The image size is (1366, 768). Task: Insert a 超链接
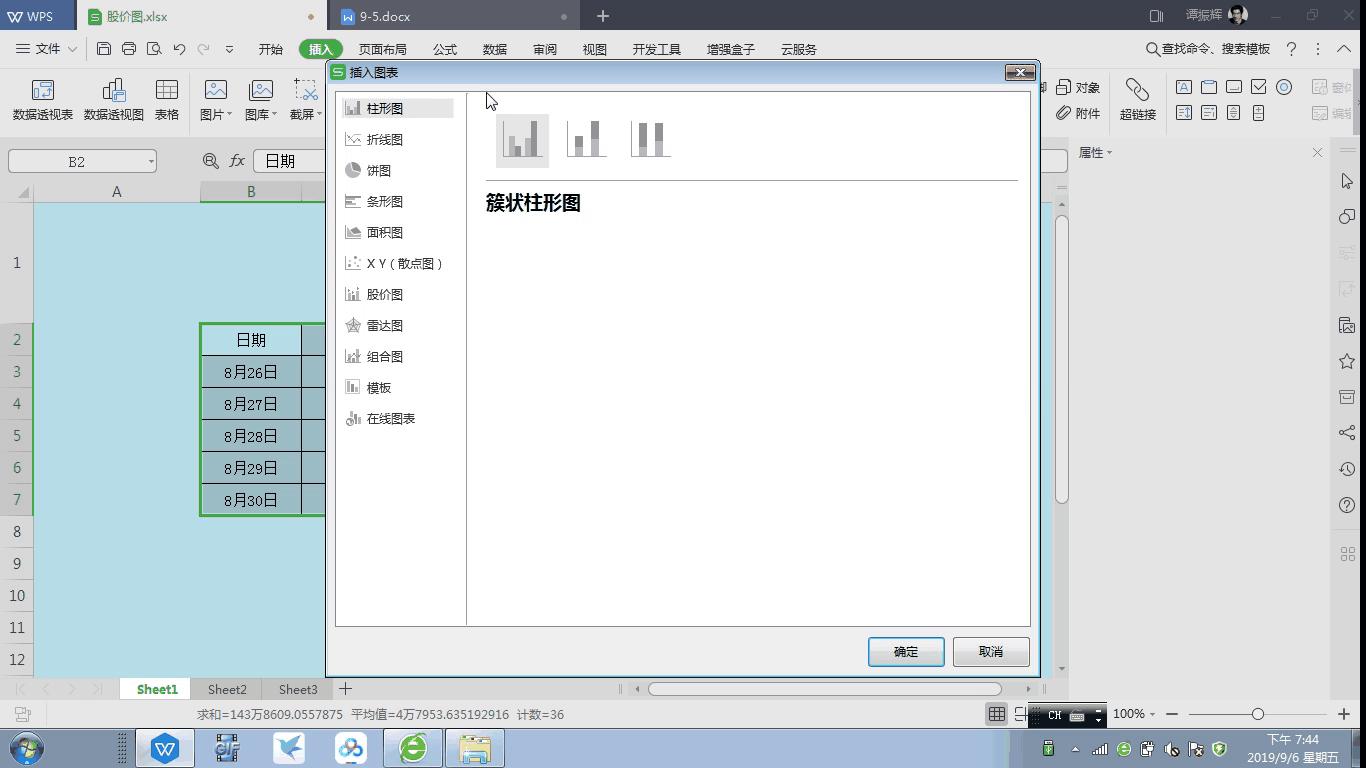pyautogui.click(x=1138, y=100)
